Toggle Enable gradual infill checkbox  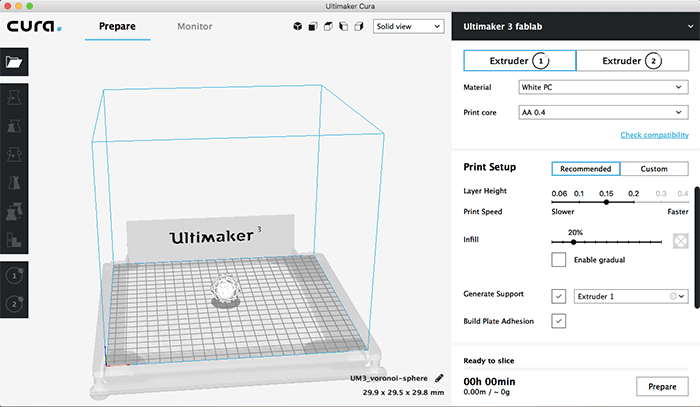pyautogui.click(x=558, y=259)
